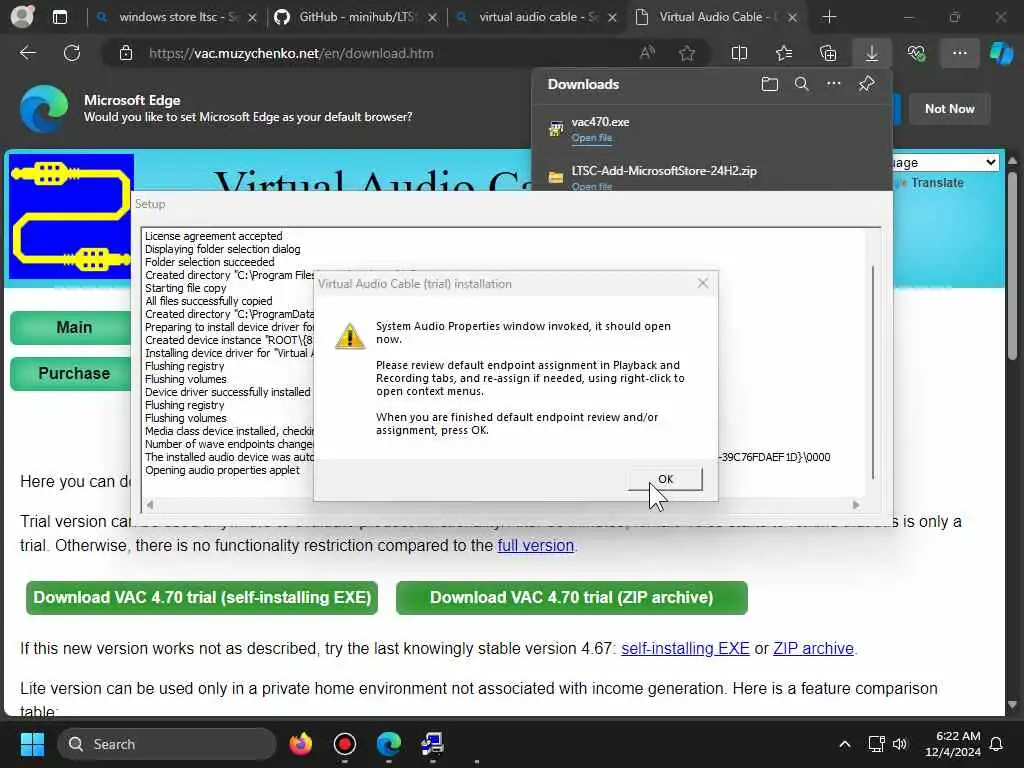Open a new browser tab
This screenshot has width=1024, height=768.
click(829, 17)
